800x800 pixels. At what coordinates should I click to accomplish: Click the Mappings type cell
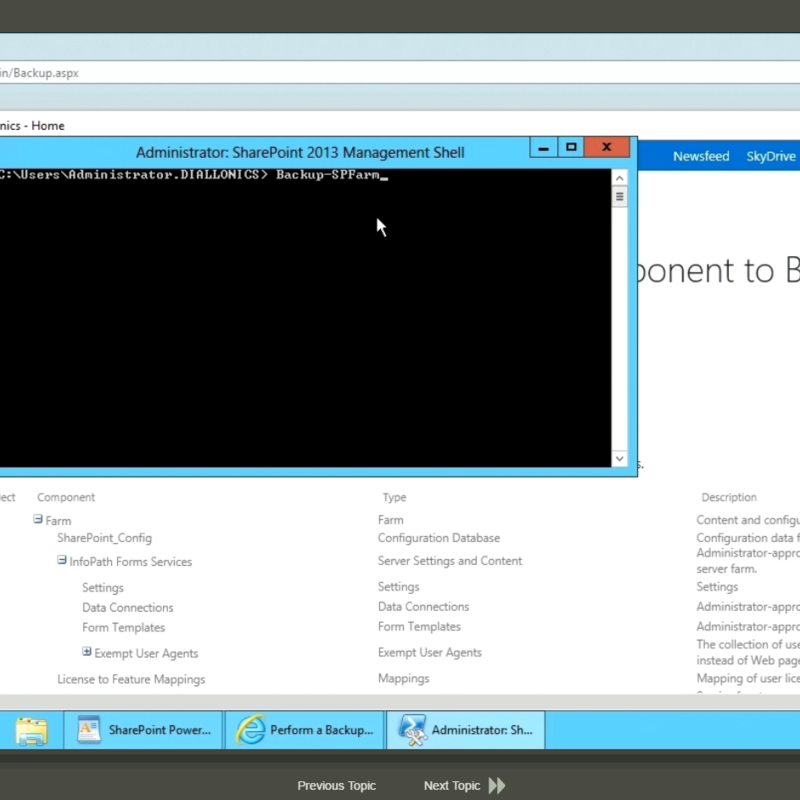tap(404, 679)
